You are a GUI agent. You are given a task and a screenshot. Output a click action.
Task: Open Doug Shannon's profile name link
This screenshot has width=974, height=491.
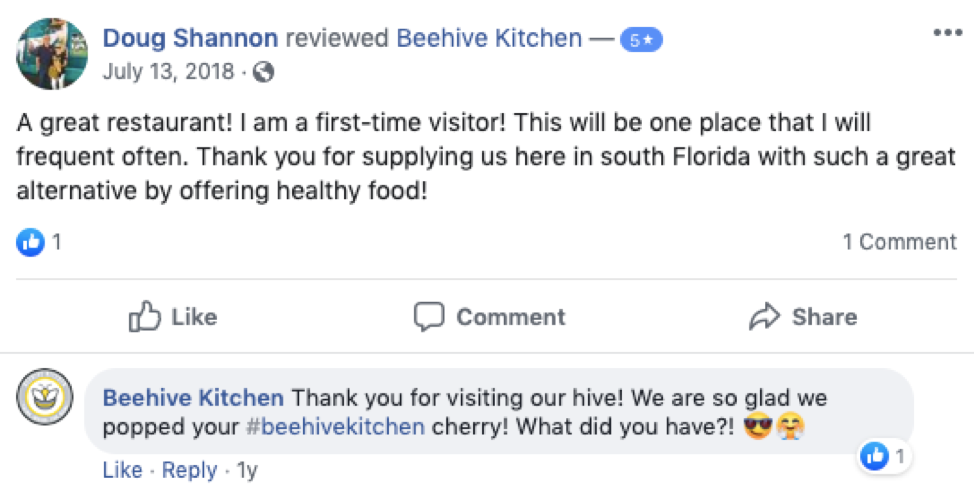pos(190,39)
